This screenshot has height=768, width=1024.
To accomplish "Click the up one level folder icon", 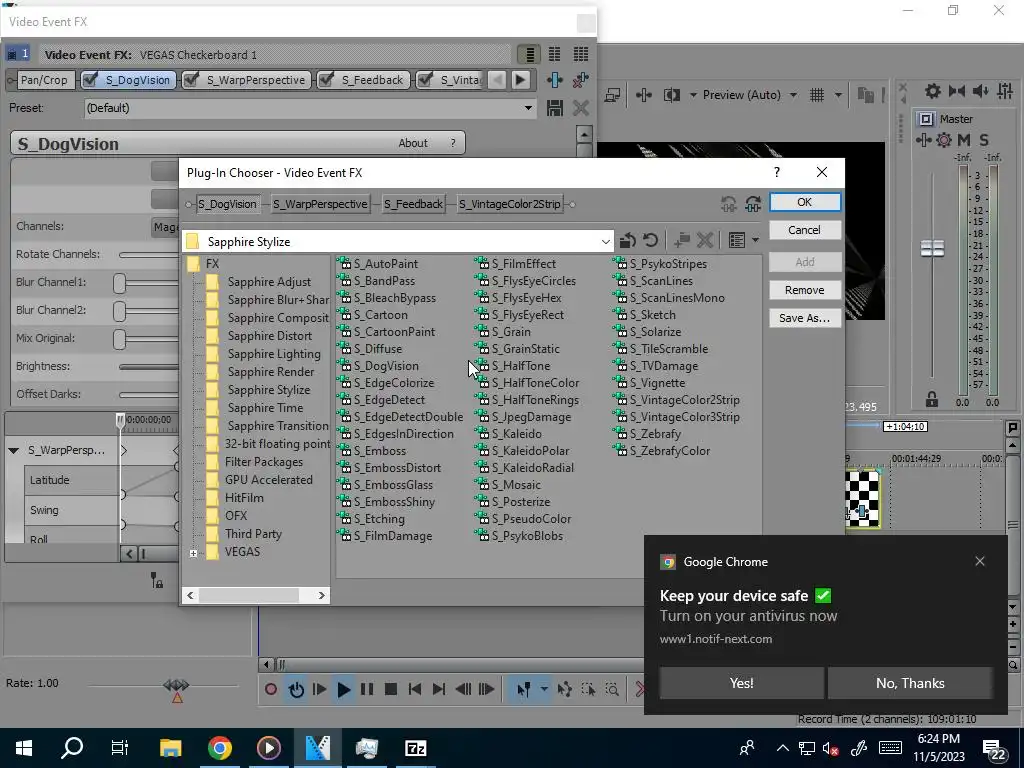I will [628, 240].
